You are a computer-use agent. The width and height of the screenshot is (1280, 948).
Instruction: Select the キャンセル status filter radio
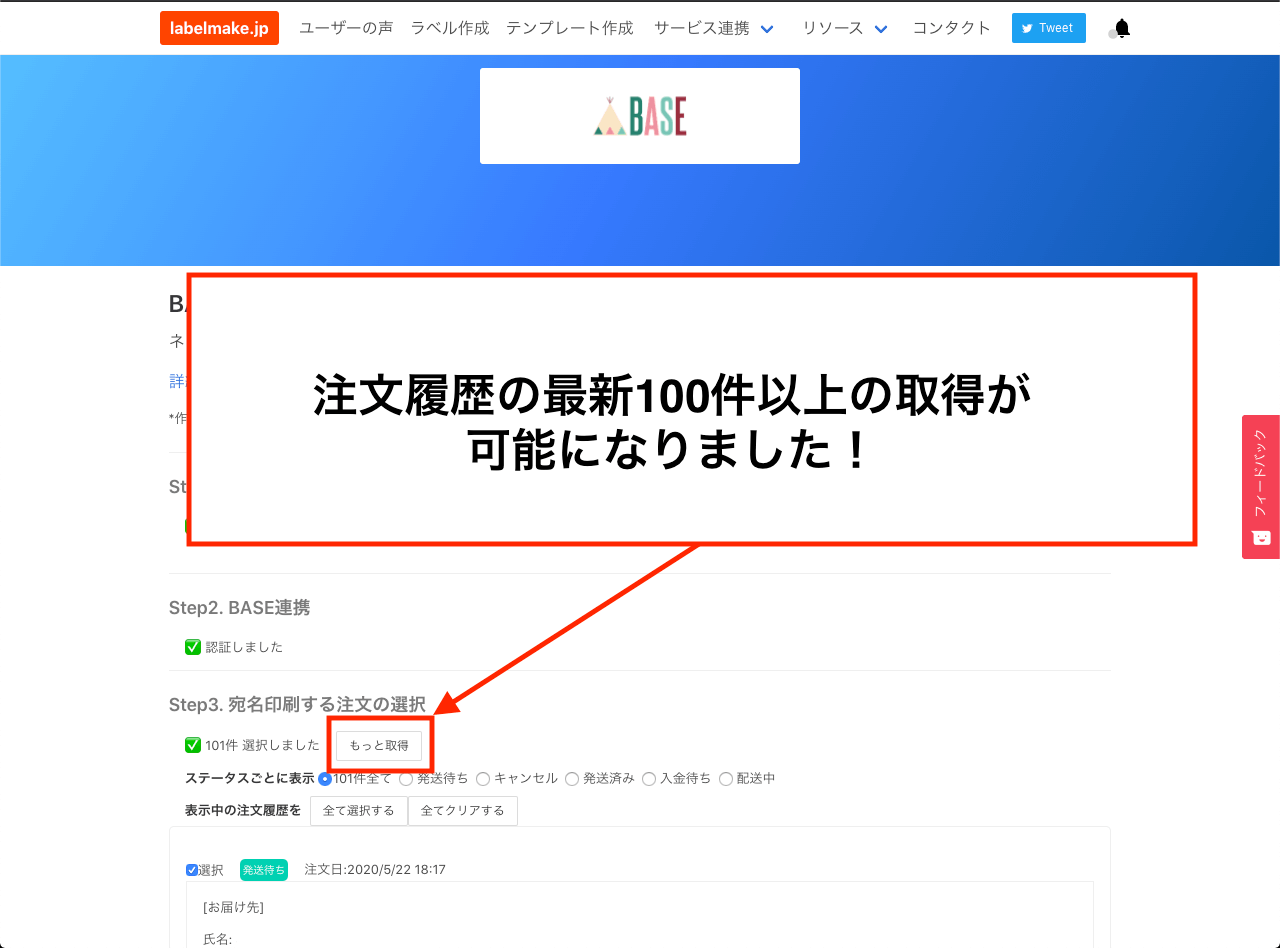483,778
